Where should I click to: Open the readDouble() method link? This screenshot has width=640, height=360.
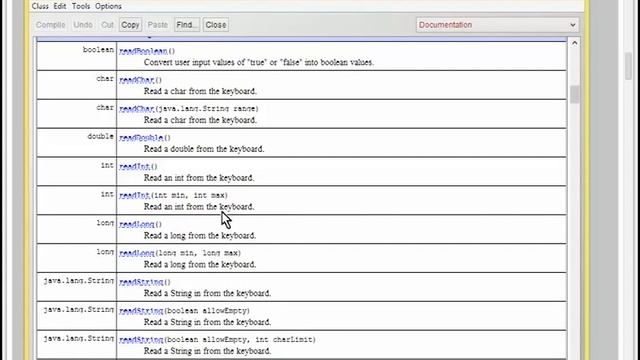point(141,138)
